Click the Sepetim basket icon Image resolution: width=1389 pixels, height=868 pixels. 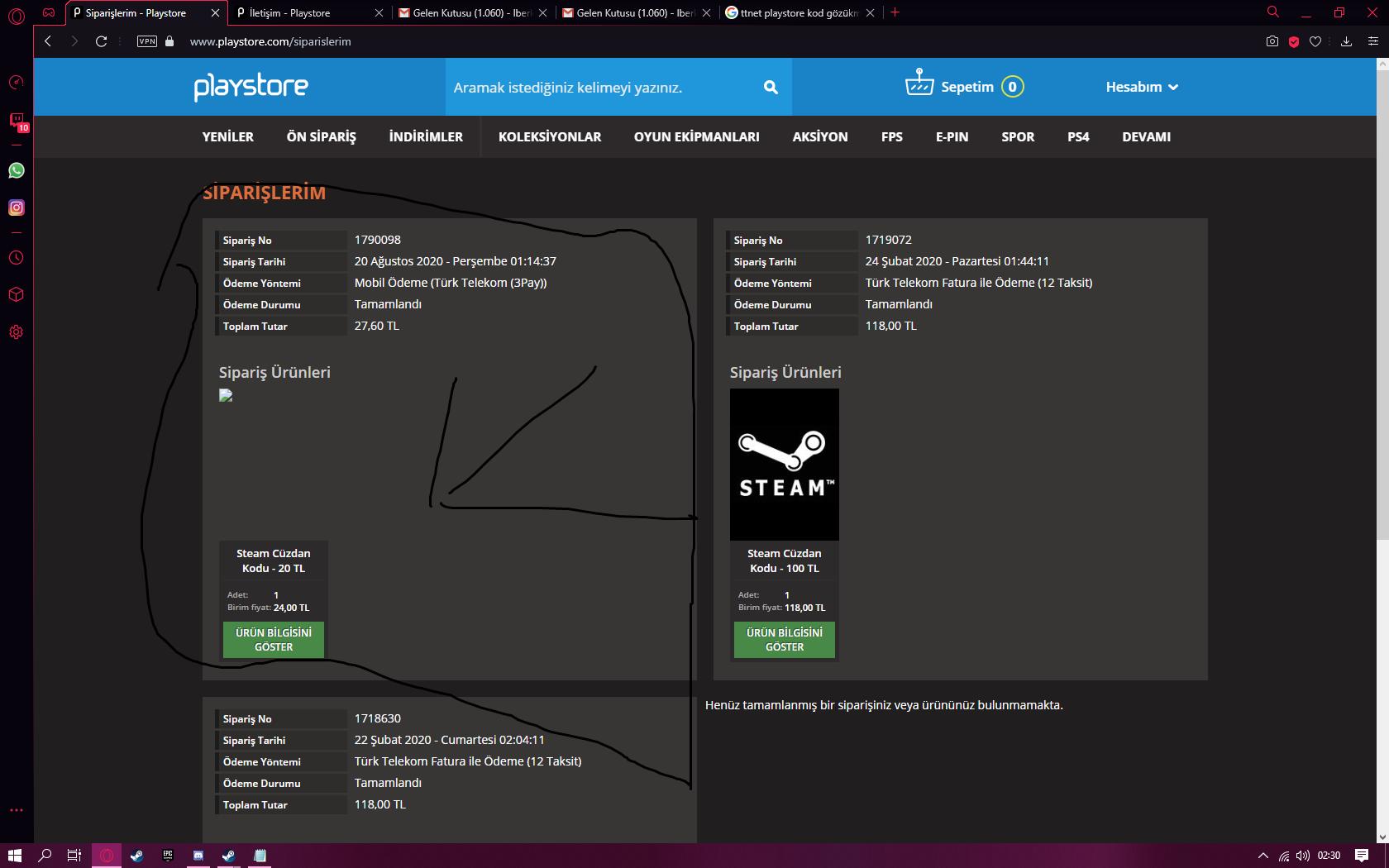(919, 83)
